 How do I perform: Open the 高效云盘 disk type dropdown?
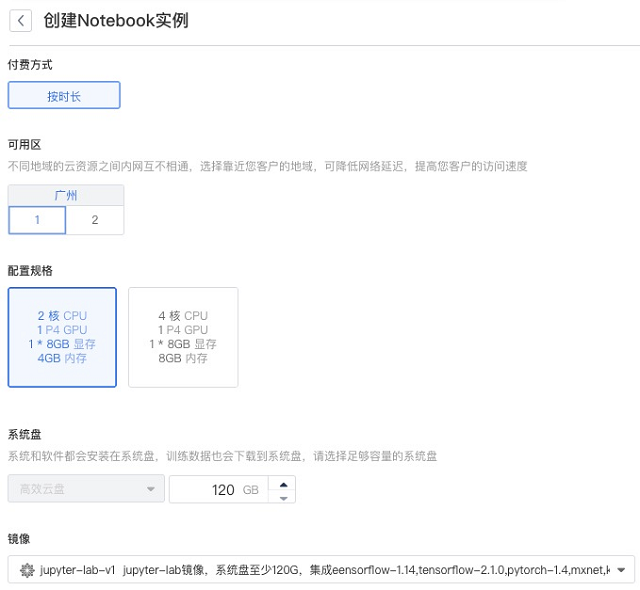86,488
